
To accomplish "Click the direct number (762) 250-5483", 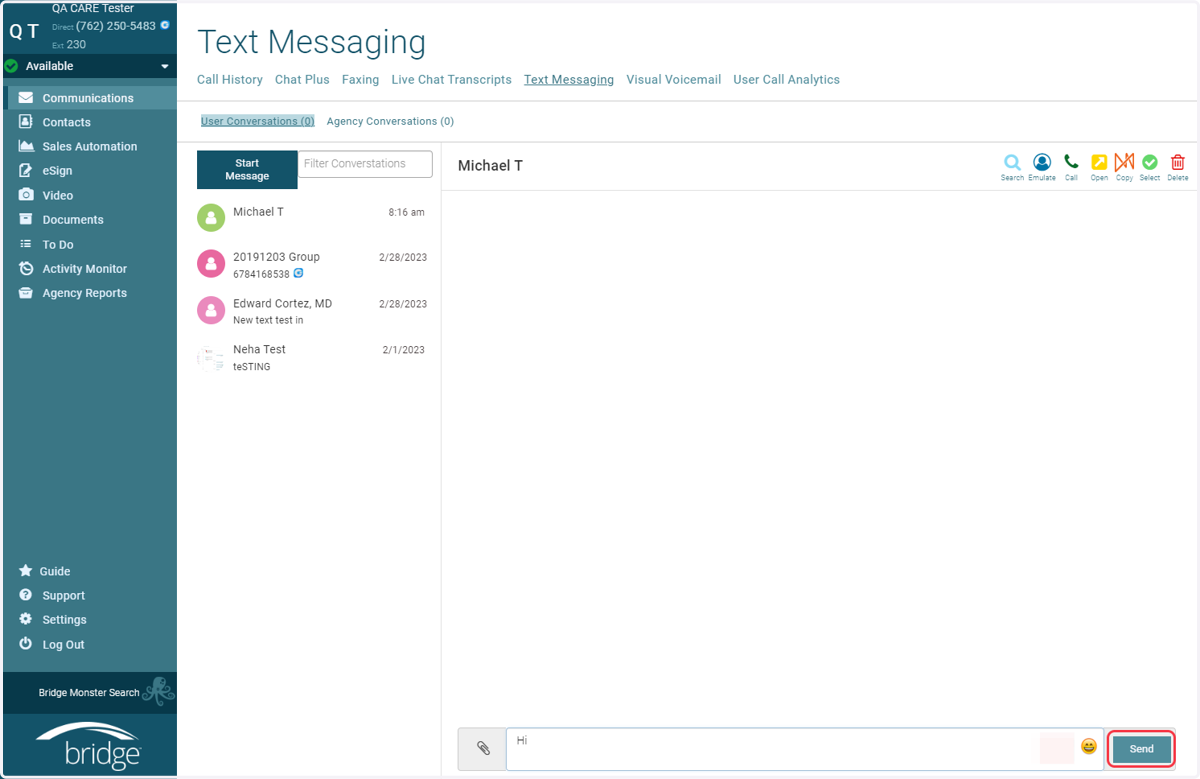I will click(116, 26).
